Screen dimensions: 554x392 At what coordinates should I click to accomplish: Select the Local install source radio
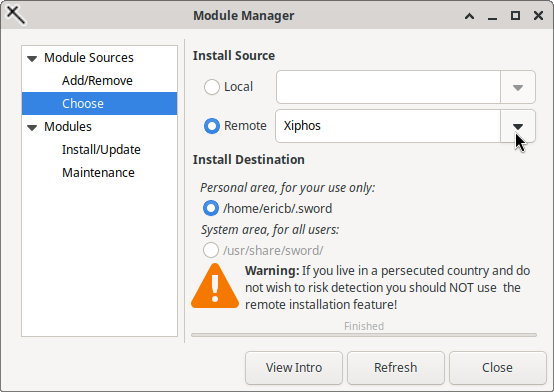coord(212,87)
